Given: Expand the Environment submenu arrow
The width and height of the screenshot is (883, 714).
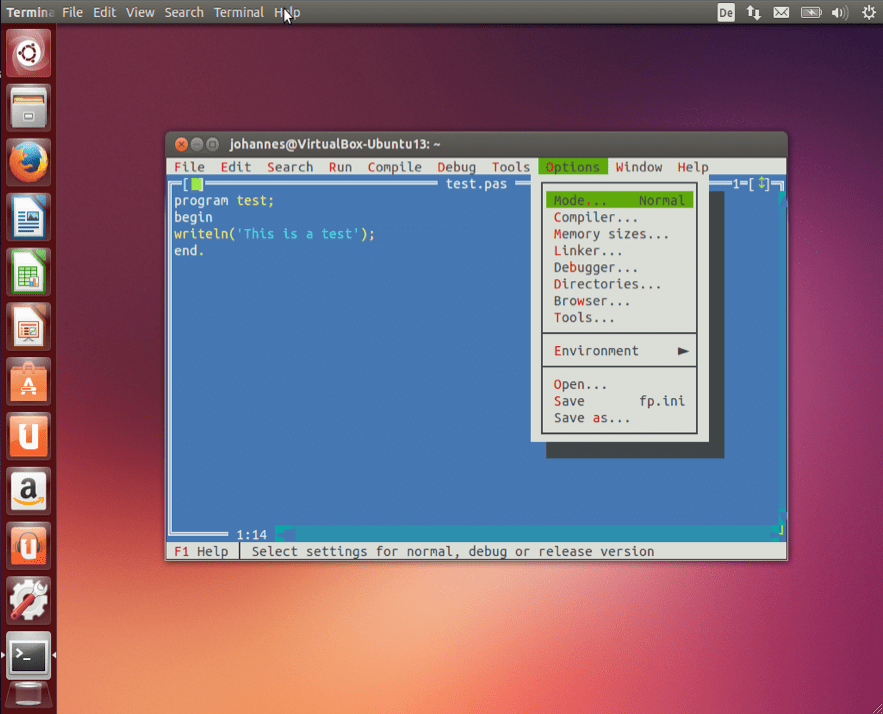Looking at the screenshot, I should (x=683, y=351).
